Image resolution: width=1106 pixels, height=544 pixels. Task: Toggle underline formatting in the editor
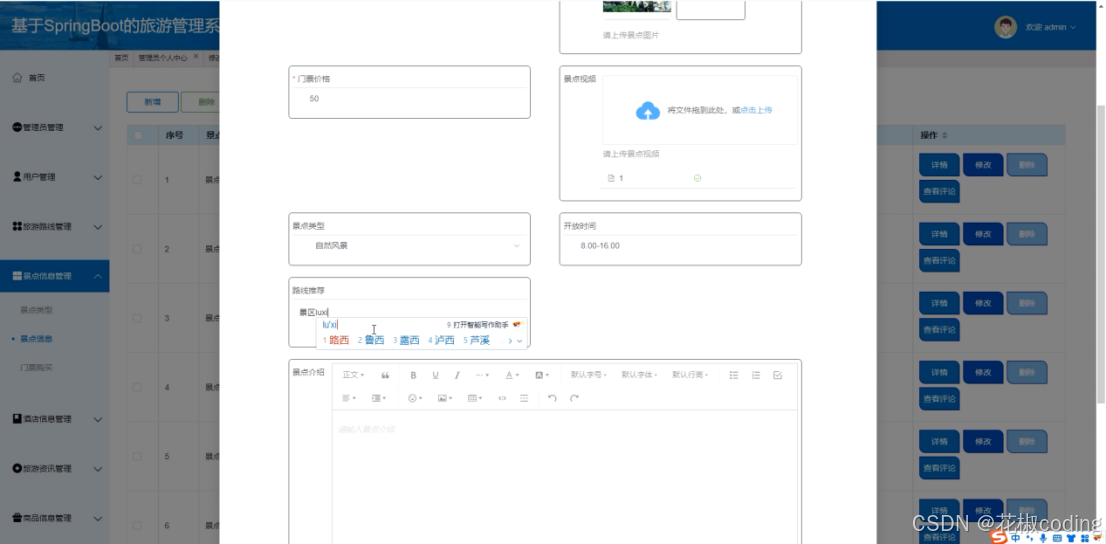(x=435, y=375)
